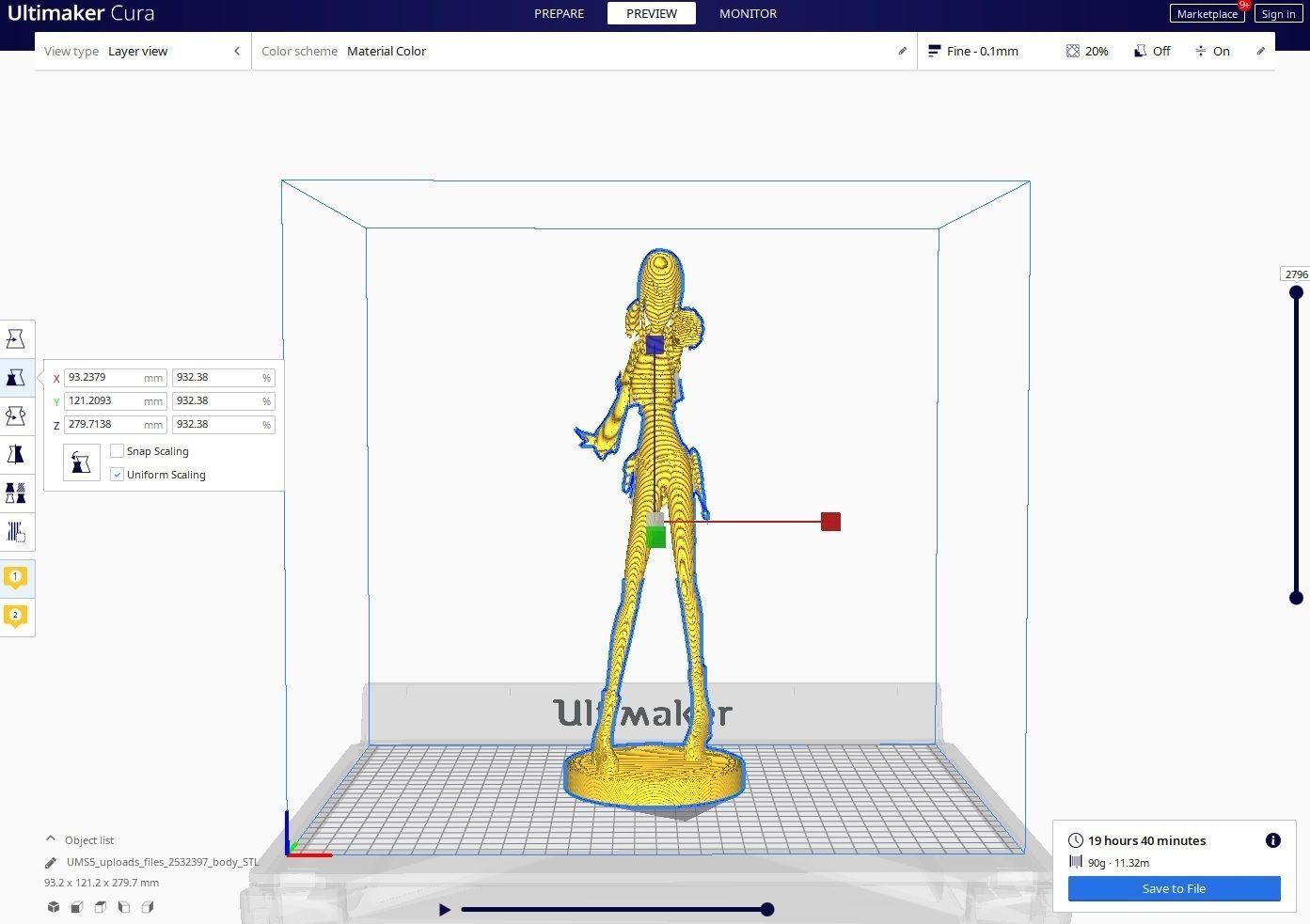This screenshot has width=1310, height=924.
Task: Click the clock icon by print time
Action: [x=1076, y=840]
